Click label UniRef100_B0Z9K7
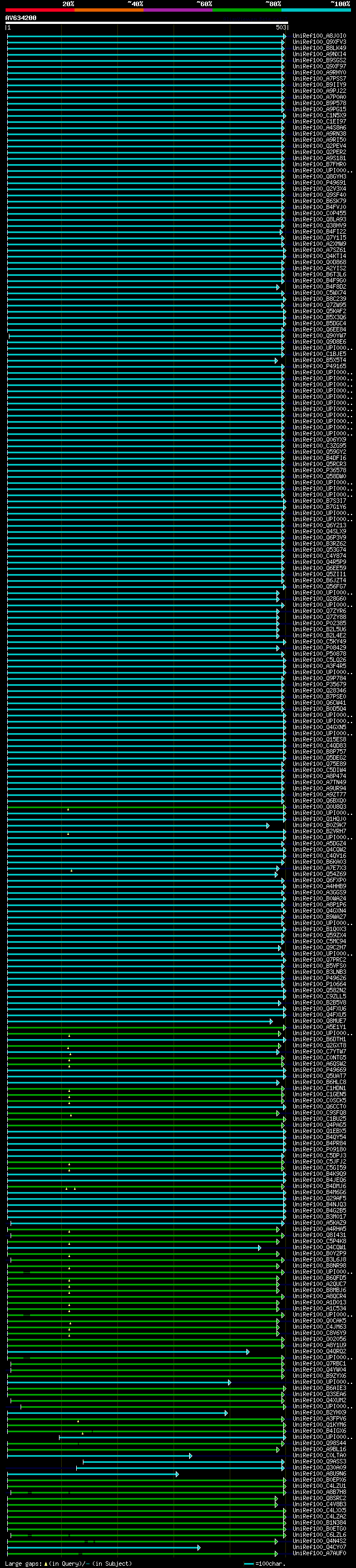Screen dimensions: 356x1568 319,825
